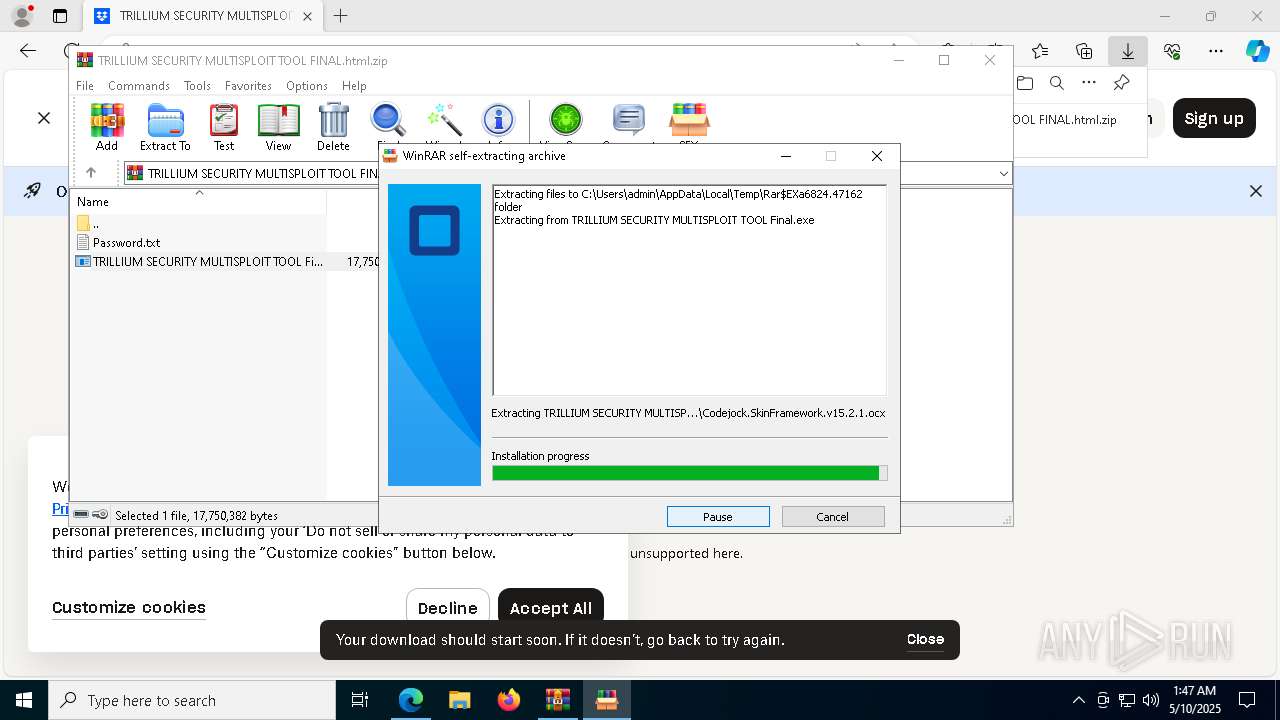The width and height of the screenshot is (1280, 720).
Task: Open File Explorer from taskbar
Action: 459,700
